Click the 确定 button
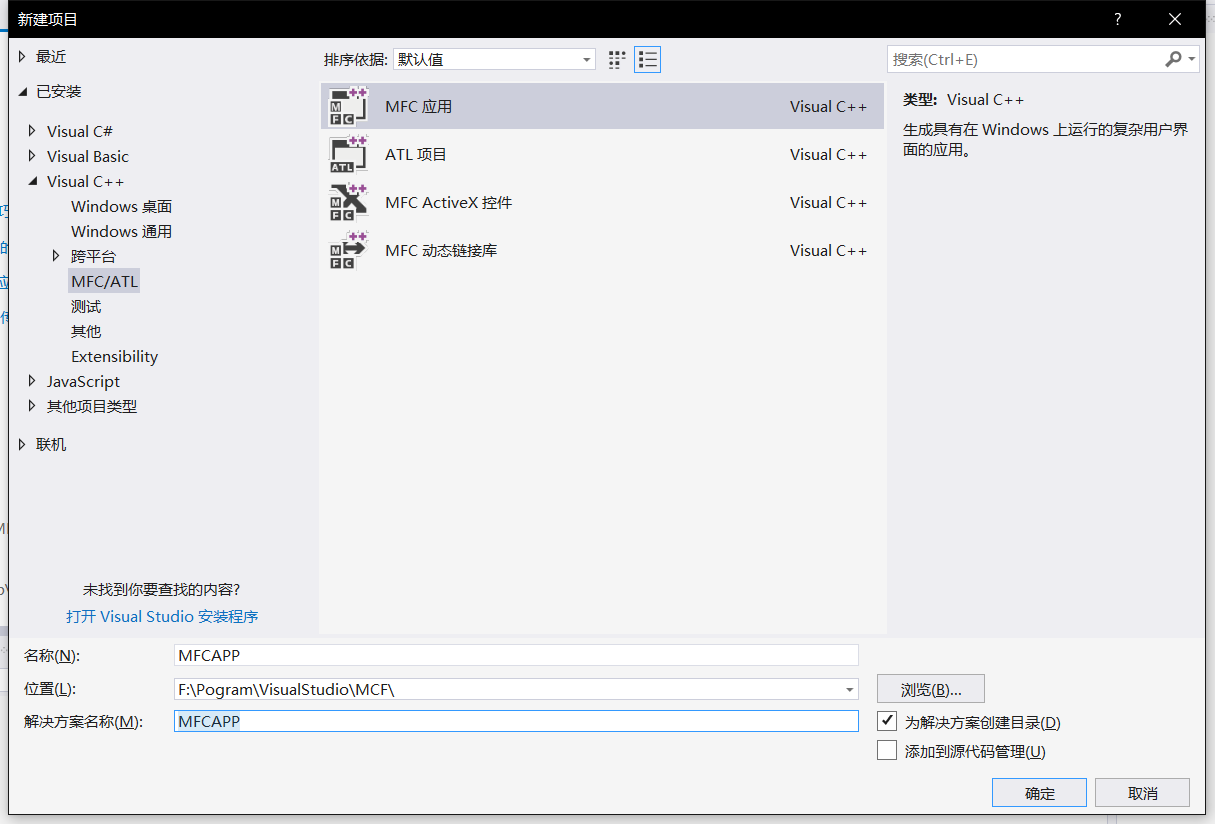The image size is (1215, 824). coord(1039,793)
